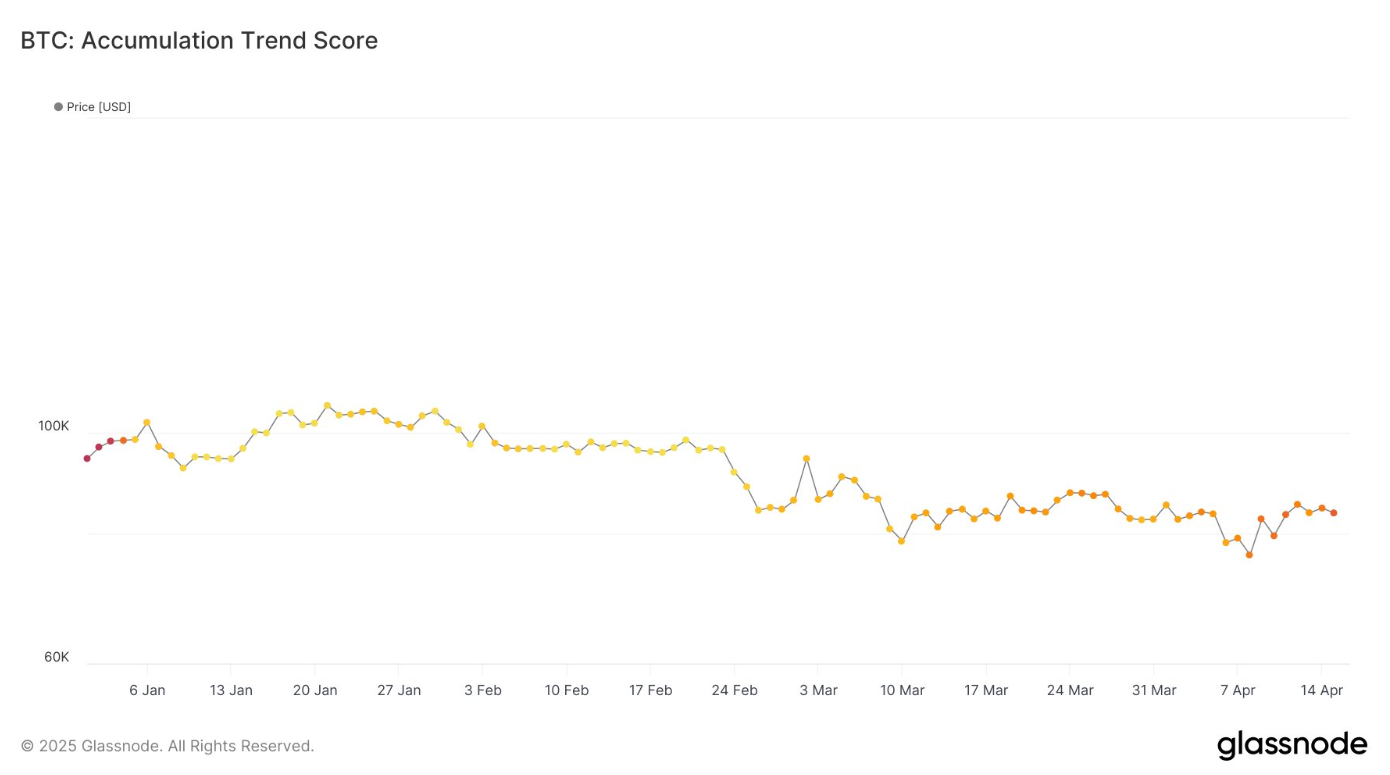Select the 20 Jan date tick

(x=315, y=690)
